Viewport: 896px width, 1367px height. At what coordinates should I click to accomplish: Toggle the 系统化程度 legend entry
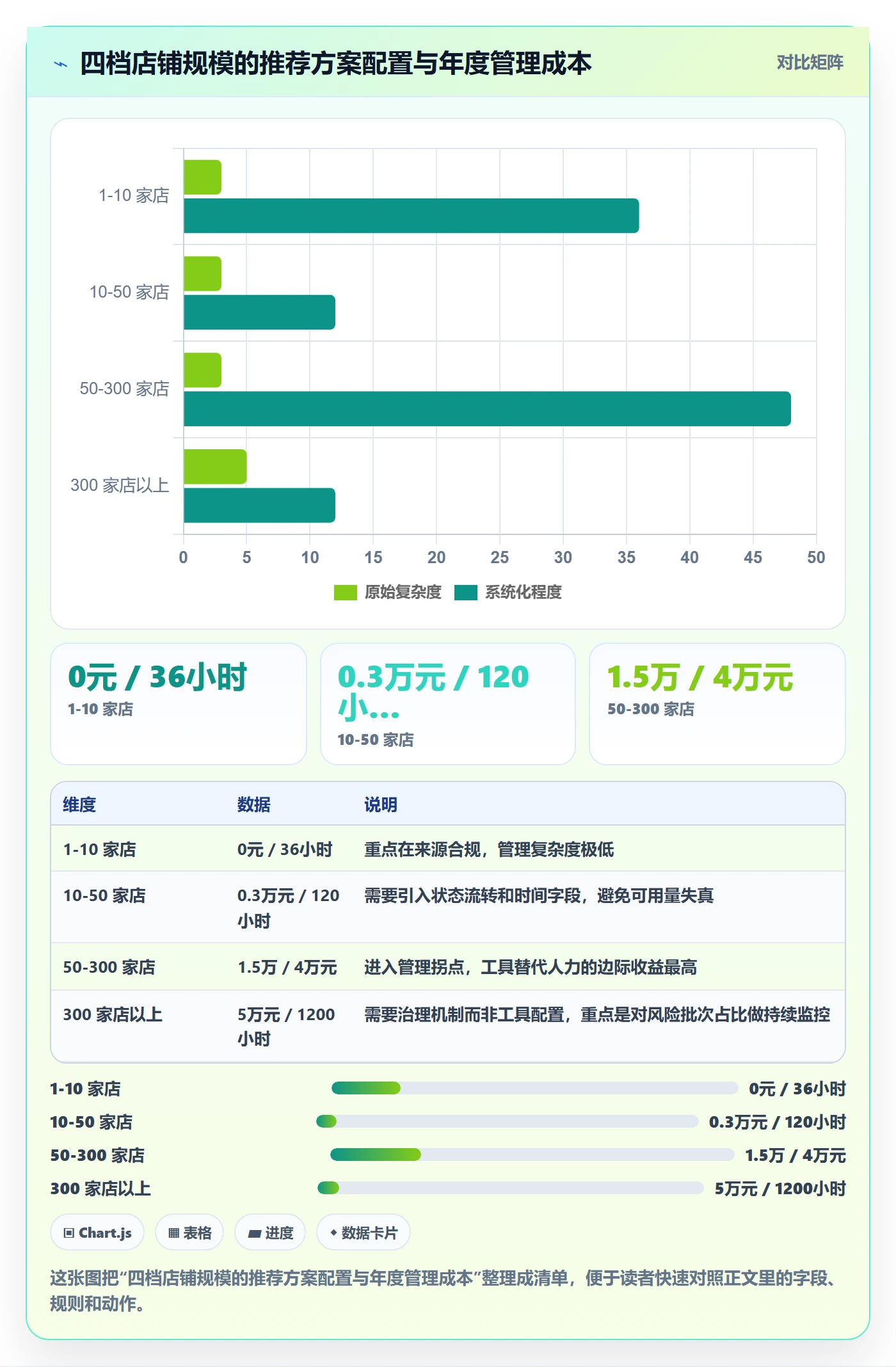tap(508, 593)
